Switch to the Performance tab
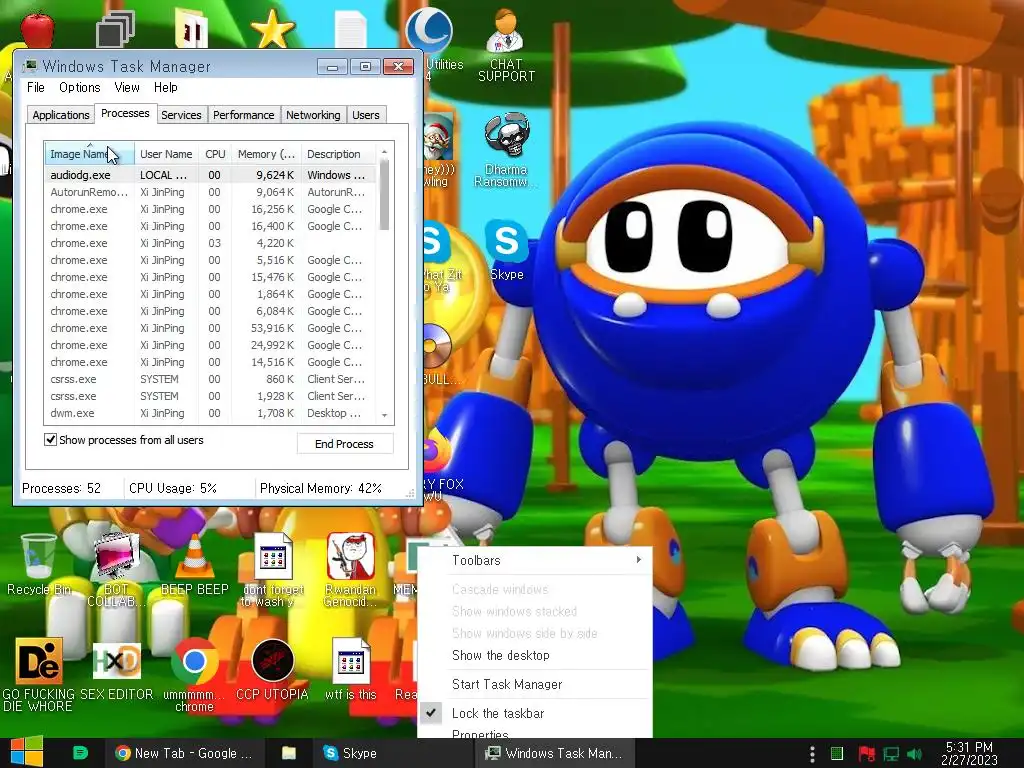1024x768 pixels. [244, 115]
